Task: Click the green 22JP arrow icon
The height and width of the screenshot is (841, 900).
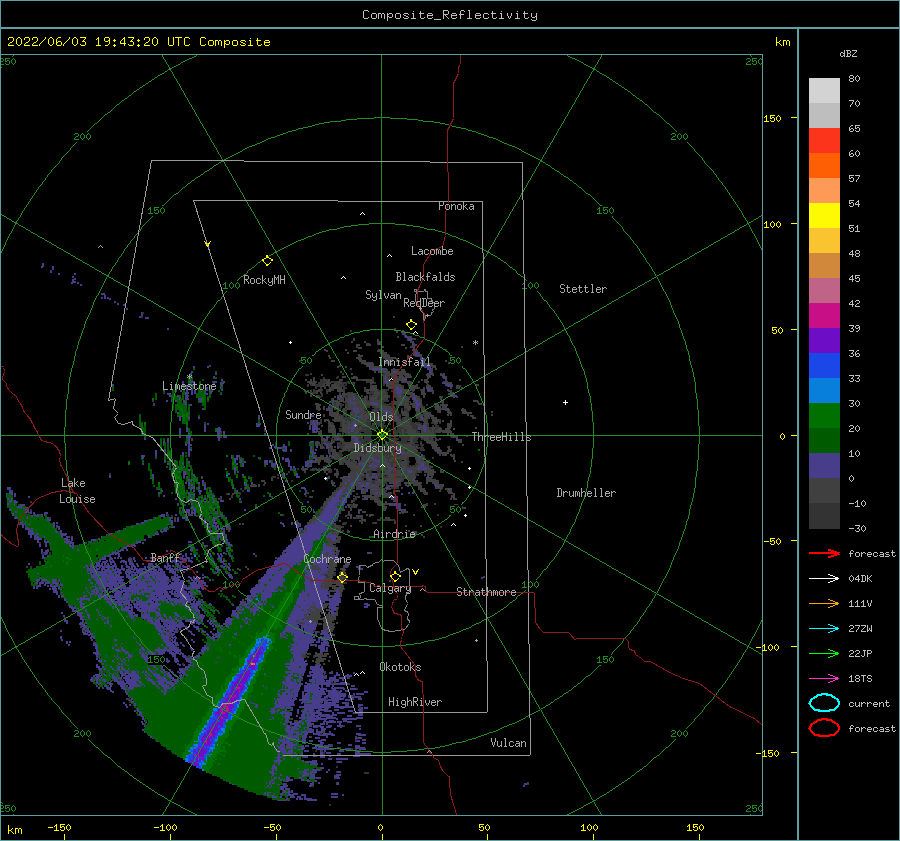Action: tap(824, 653)
